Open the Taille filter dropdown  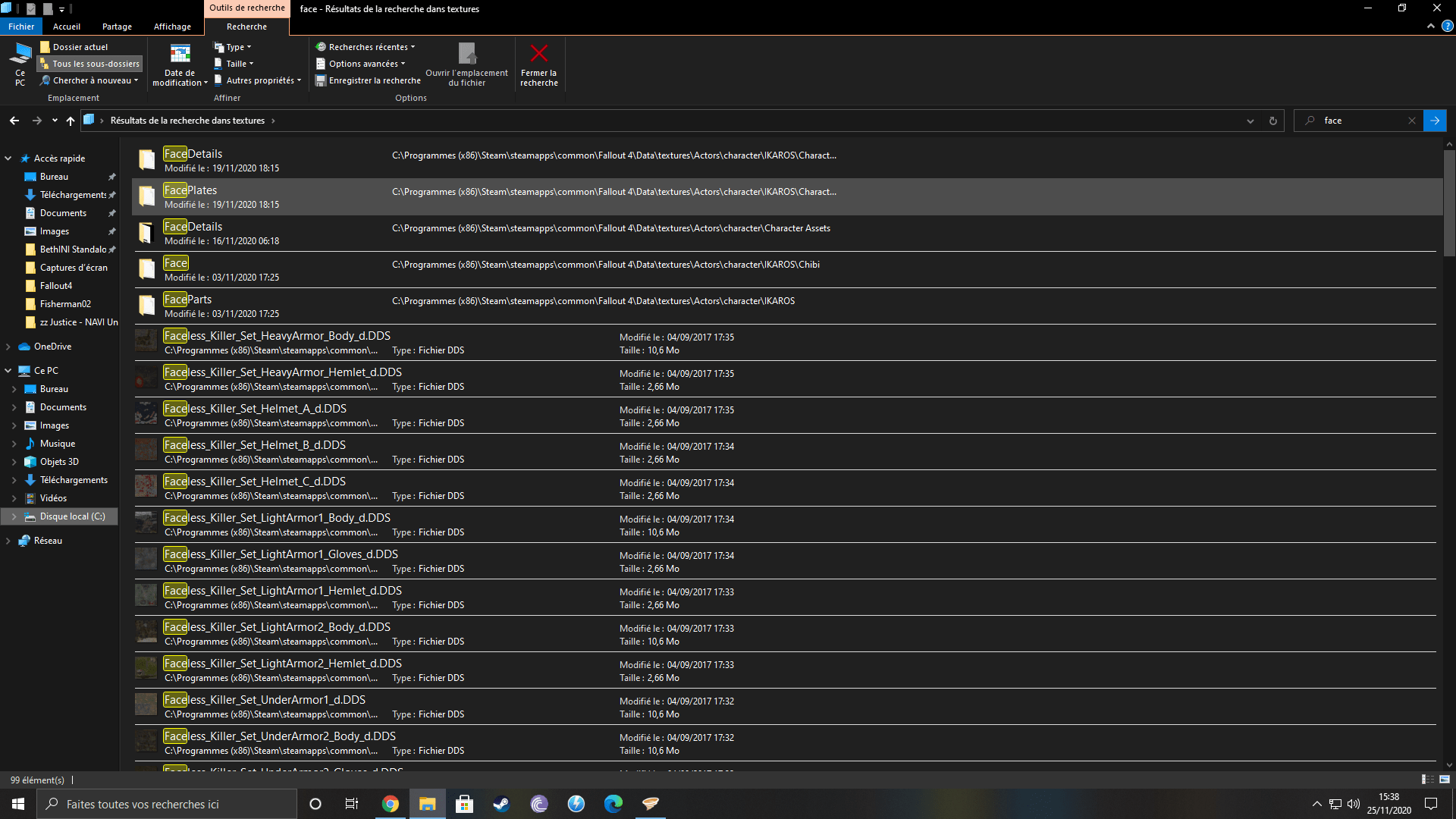[x=234, y=64]
